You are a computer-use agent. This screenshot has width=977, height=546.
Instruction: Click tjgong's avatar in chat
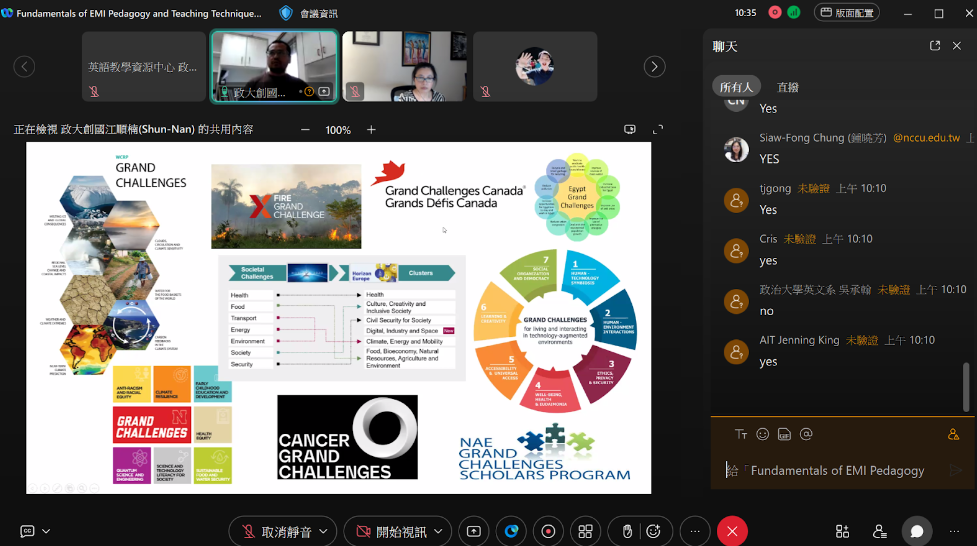coord(736,200)
